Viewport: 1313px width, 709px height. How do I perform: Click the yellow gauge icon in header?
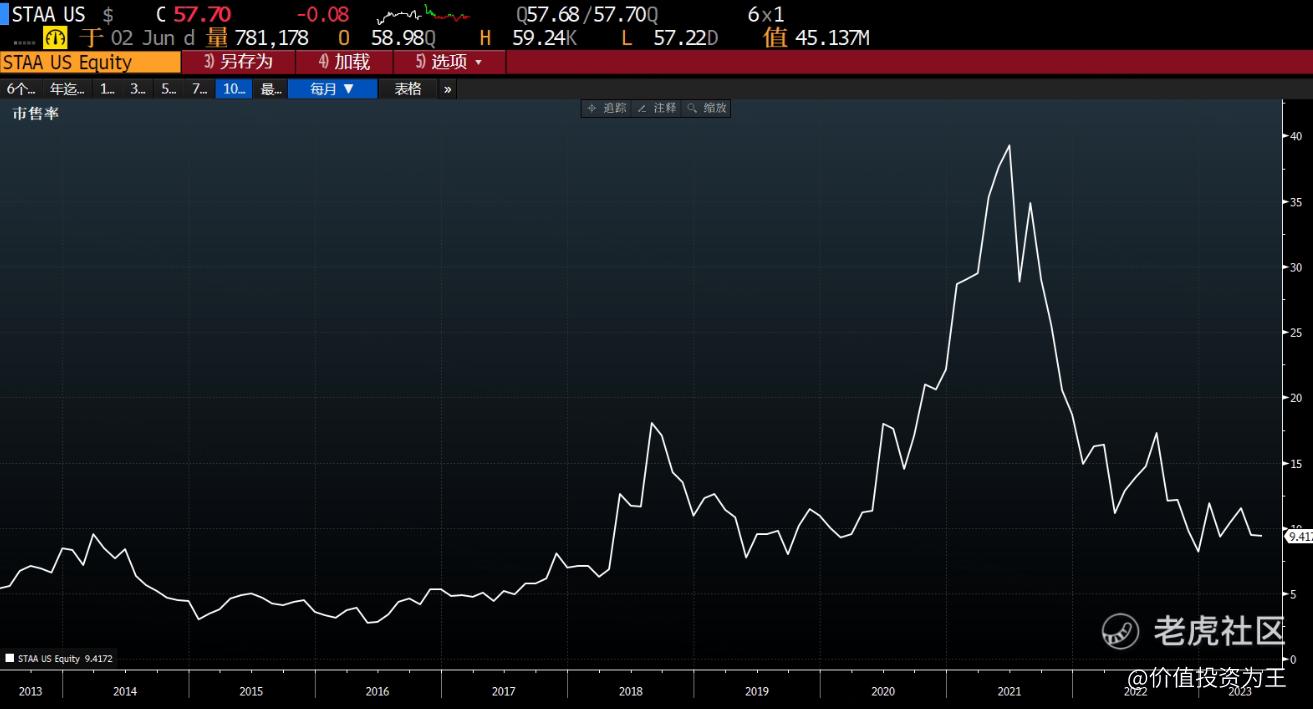(55, 38)
